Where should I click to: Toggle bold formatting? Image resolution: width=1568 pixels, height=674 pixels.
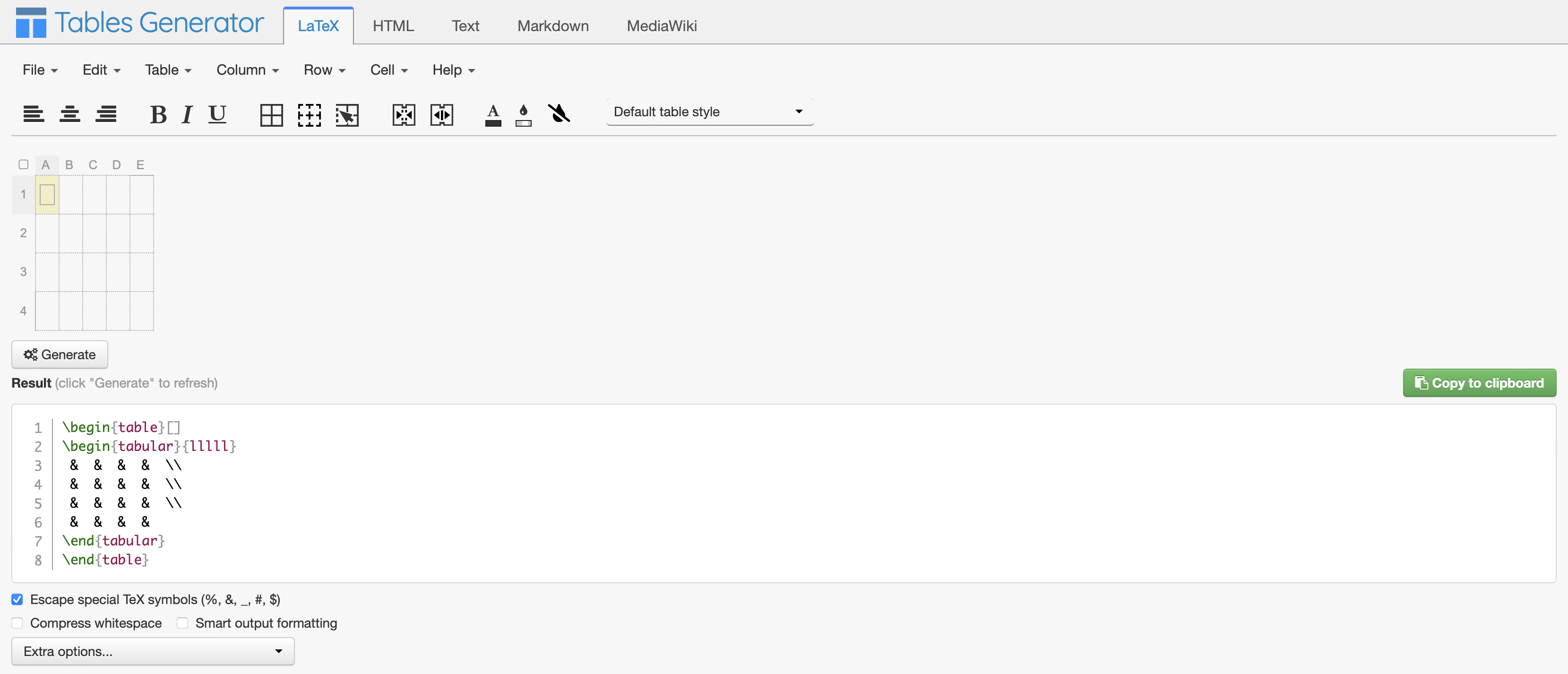(158, 114)
